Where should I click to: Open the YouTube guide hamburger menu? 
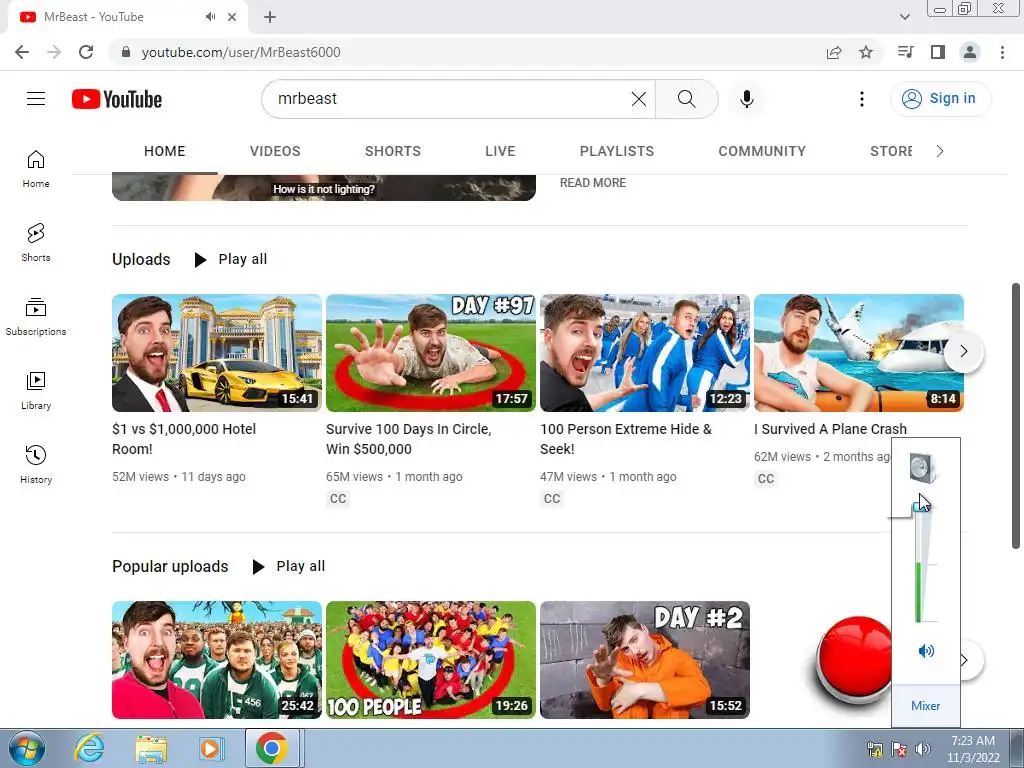point(36,99)
